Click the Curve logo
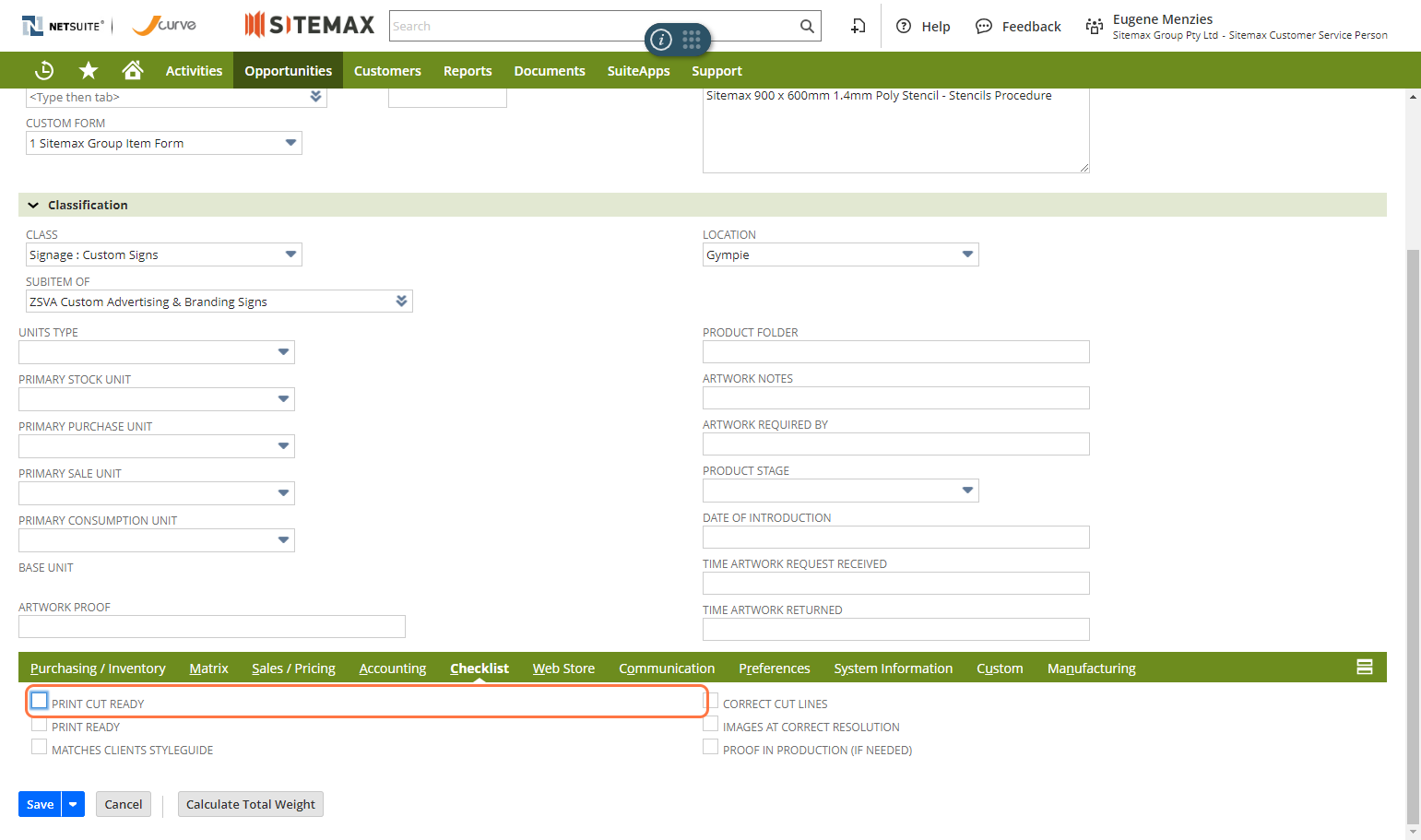The width and height of the screenshot is (1421, 840). (x=164, y=25)
